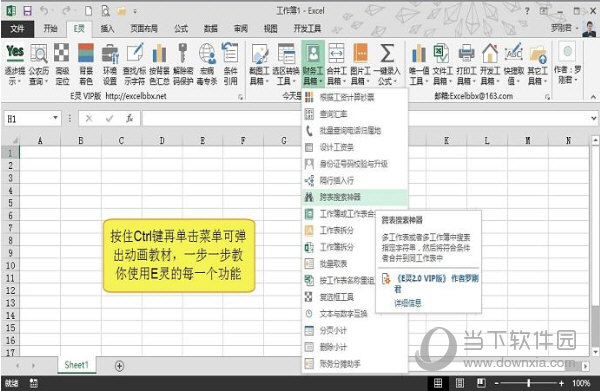Click the print preview icon in title bar
Viewport: 600px width, 392px height.
coord(105,11)
